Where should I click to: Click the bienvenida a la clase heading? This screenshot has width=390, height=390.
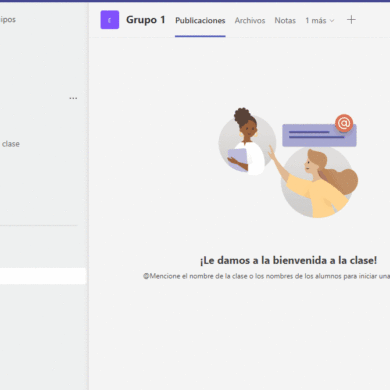pos(288,260)
